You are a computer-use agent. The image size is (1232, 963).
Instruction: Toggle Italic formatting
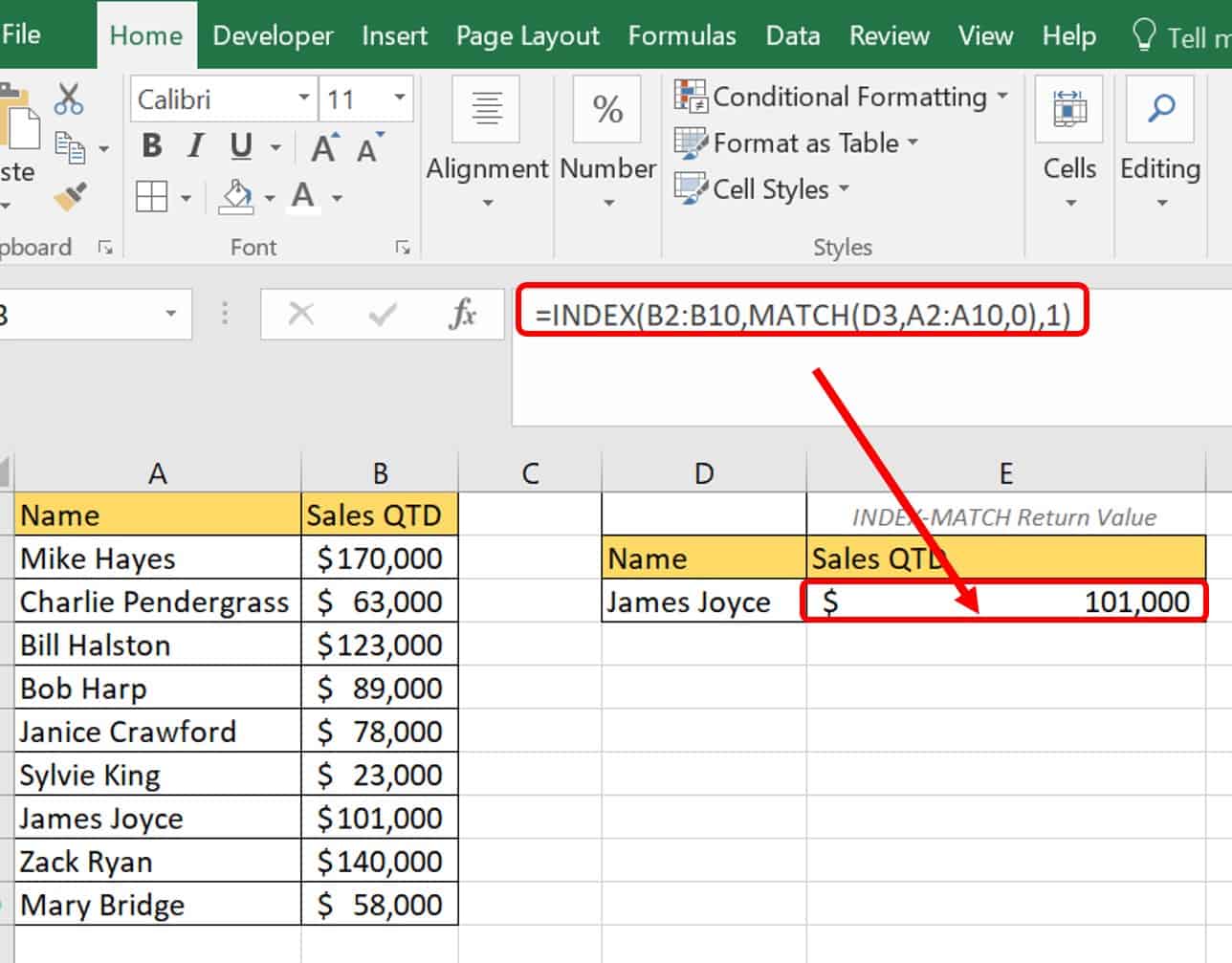click(196, 146)
